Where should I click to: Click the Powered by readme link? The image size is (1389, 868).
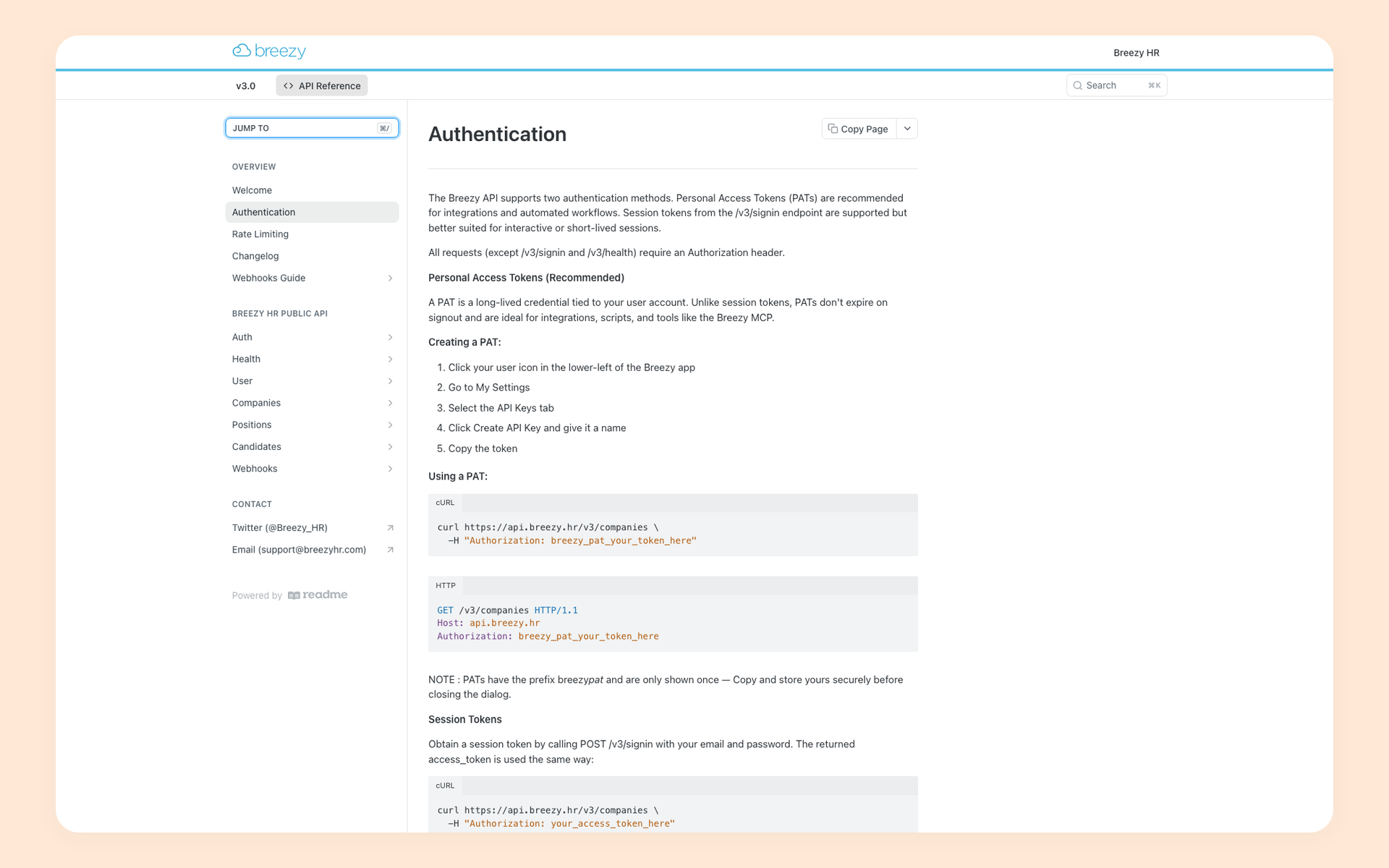pos(289,595)
